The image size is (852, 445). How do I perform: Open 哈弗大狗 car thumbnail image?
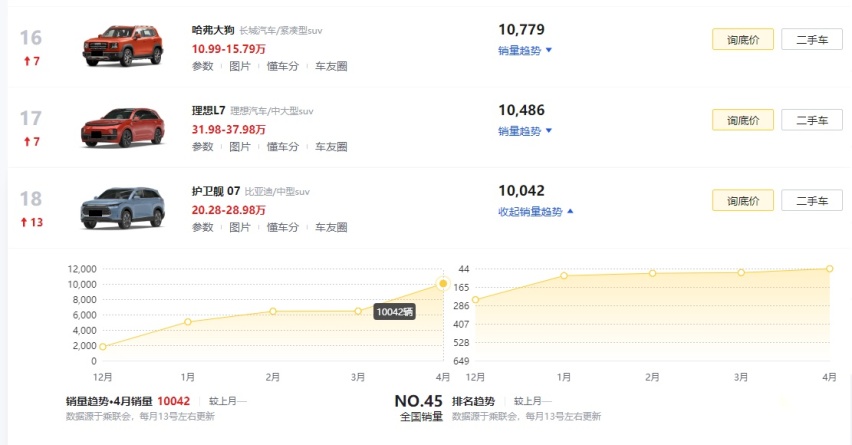(x=123, y=46)
